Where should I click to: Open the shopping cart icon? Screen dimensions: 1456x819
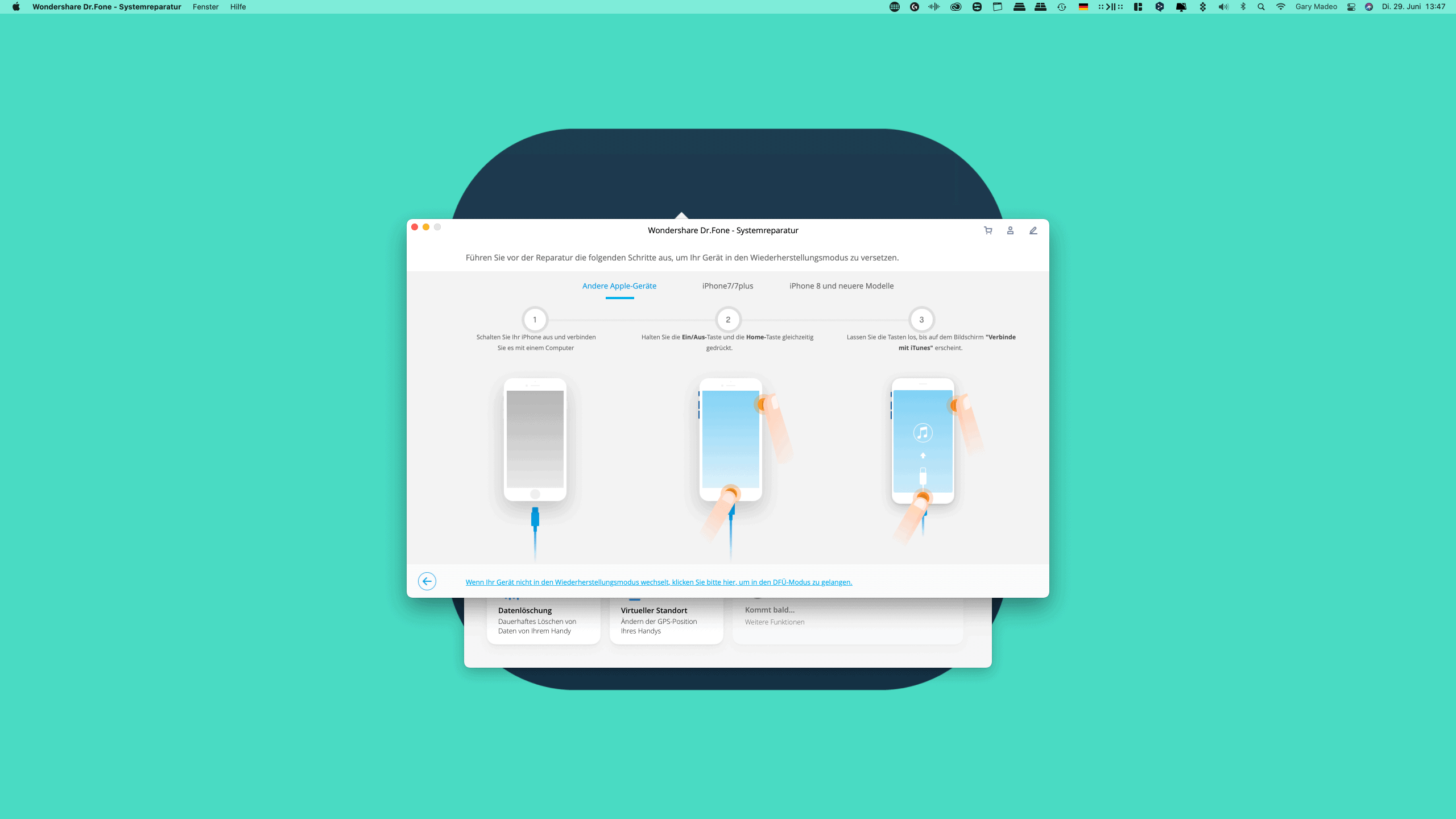988,230
